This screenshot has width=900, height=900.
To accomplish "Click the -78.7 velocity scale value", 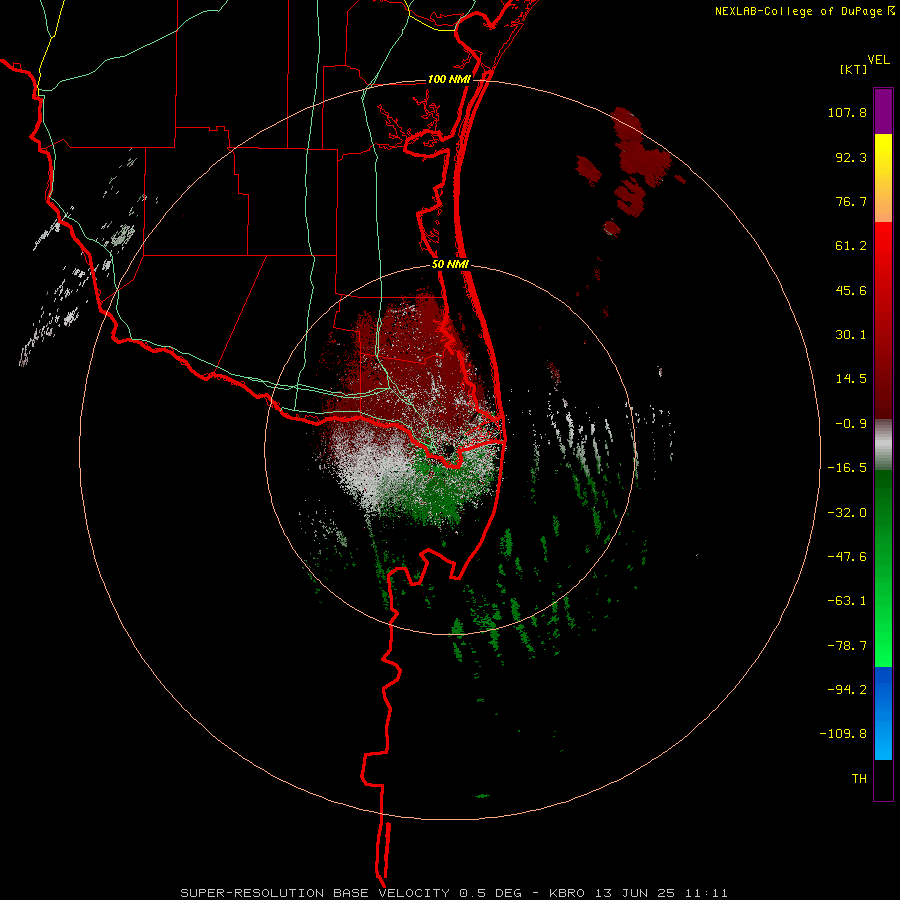I will tap(847, 646).
